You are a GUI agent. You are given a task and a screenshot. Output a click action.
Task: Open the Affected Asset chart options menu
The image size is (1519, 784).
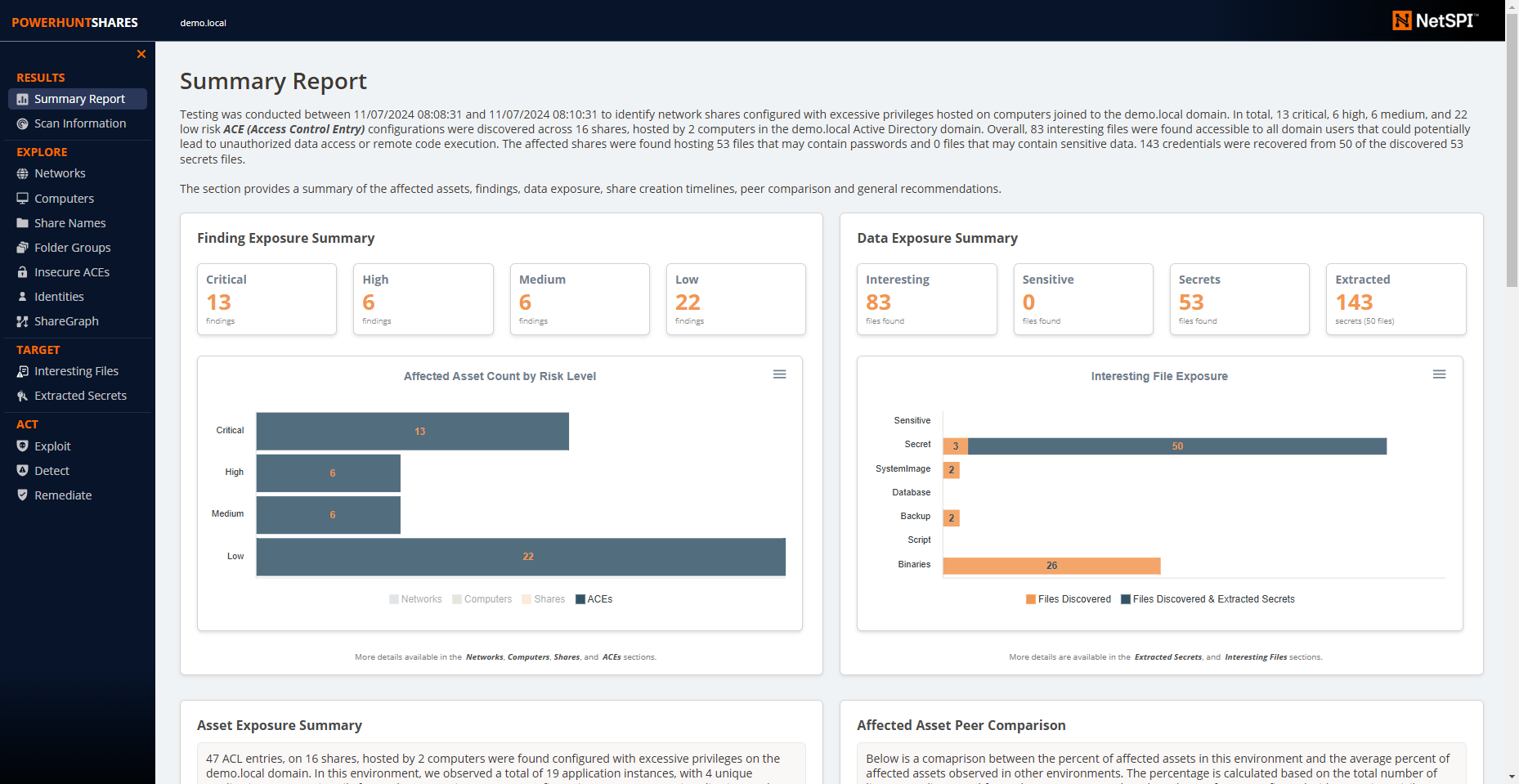779,374
